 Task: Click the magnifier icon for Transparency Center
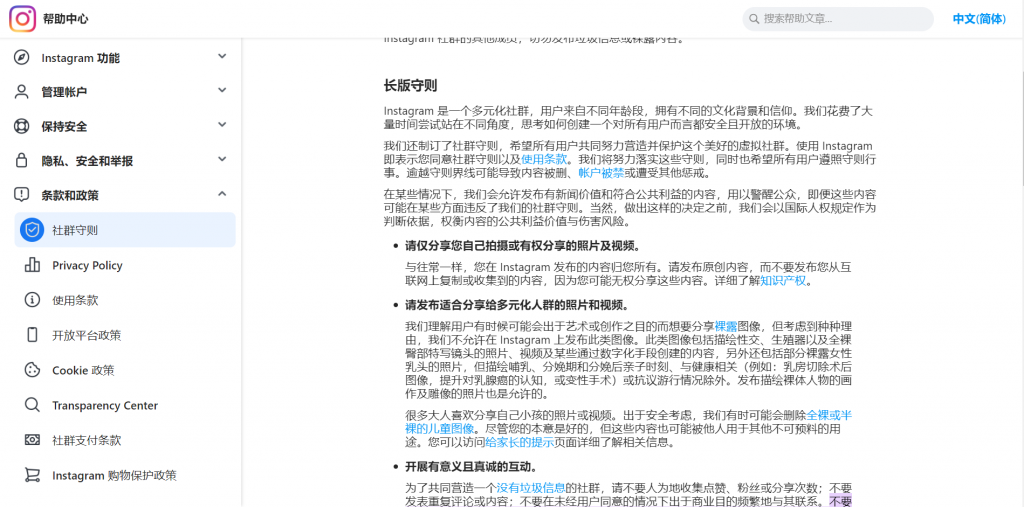pos(32,405)
